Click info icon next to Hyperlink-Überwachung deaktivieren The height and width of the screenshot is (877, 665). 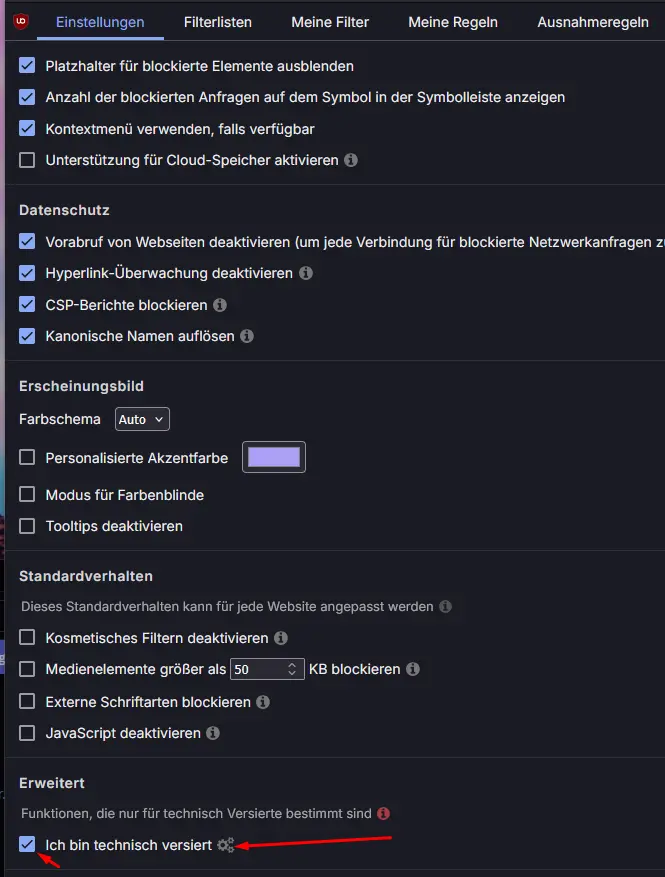point(305,273)
